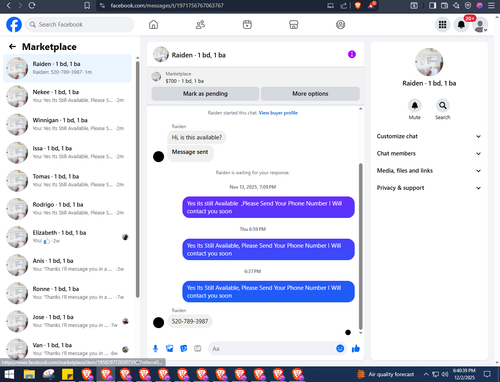Open Sticky Notes from taskbar

(x=68, y=374)
